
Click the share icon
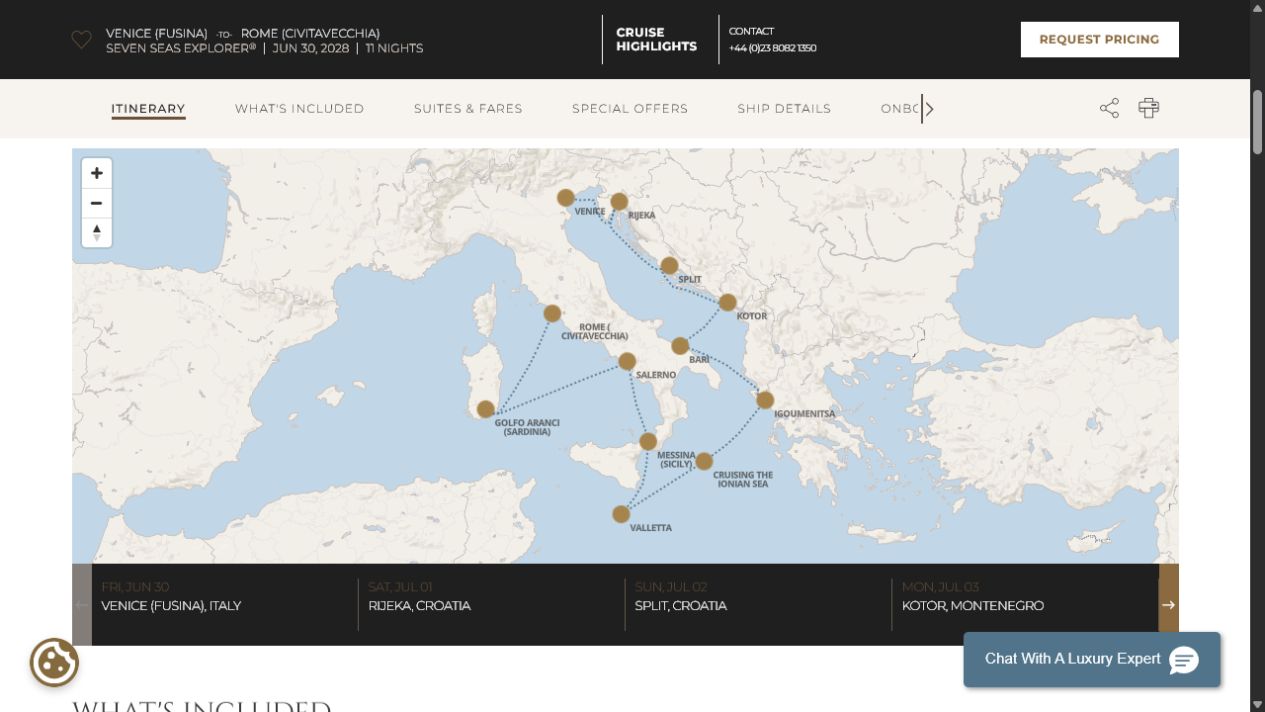tap(1109, 108)
